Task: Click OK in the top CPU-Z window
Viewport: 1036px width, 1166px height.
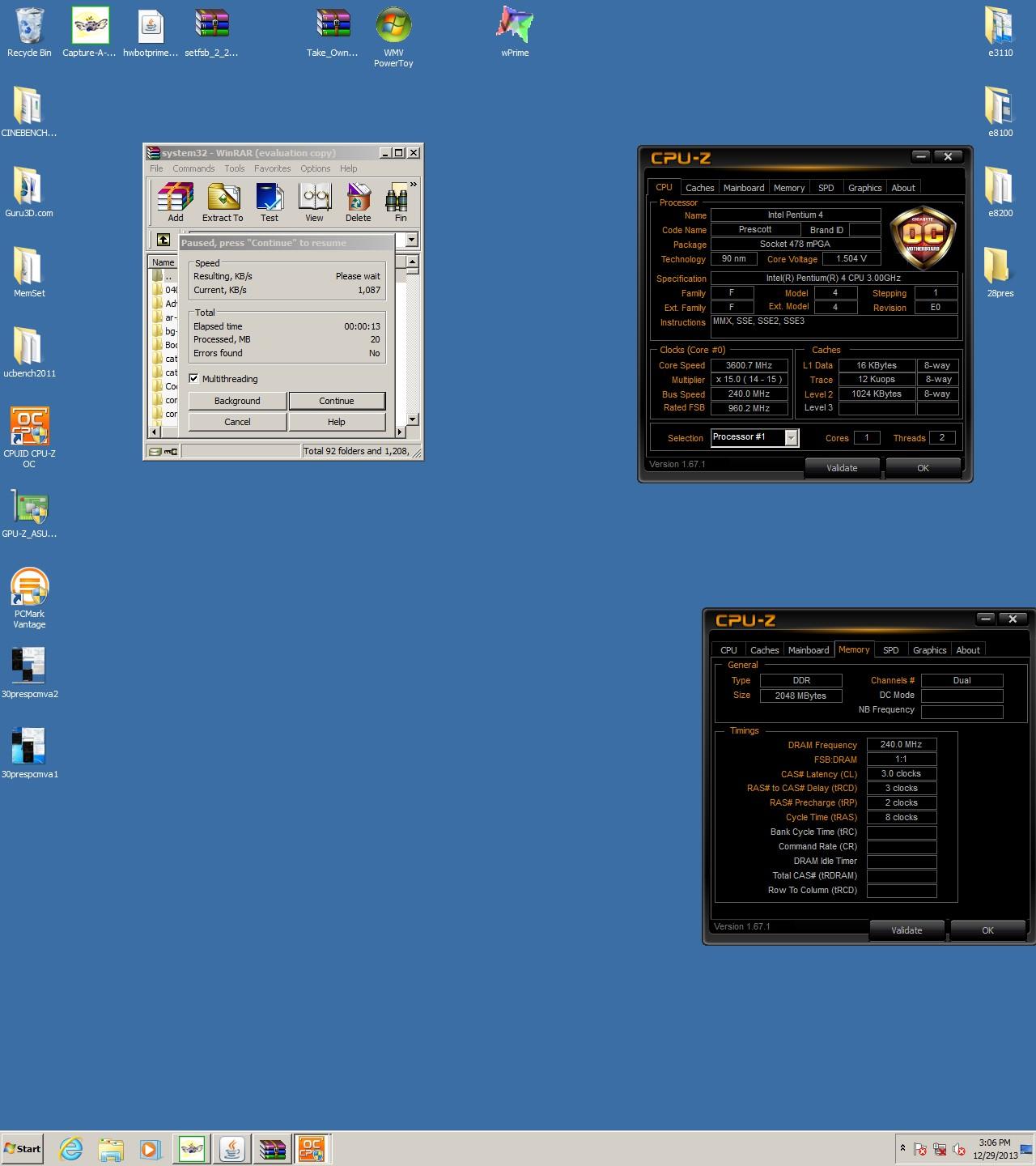Action: point(923,468)
